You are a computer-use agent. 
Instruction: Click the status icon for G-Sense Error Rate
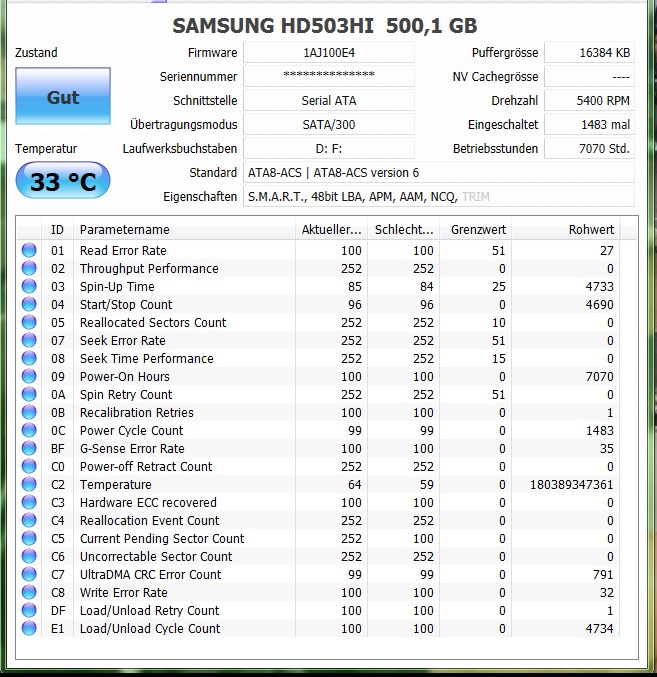29,448
